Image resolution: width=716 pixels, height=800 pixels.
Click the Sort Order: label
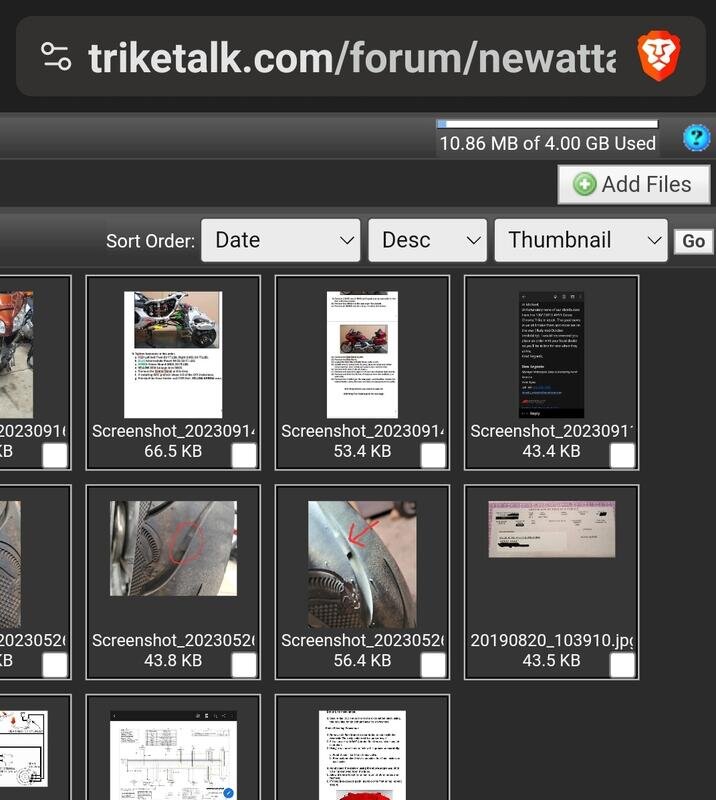pos(151,241)
